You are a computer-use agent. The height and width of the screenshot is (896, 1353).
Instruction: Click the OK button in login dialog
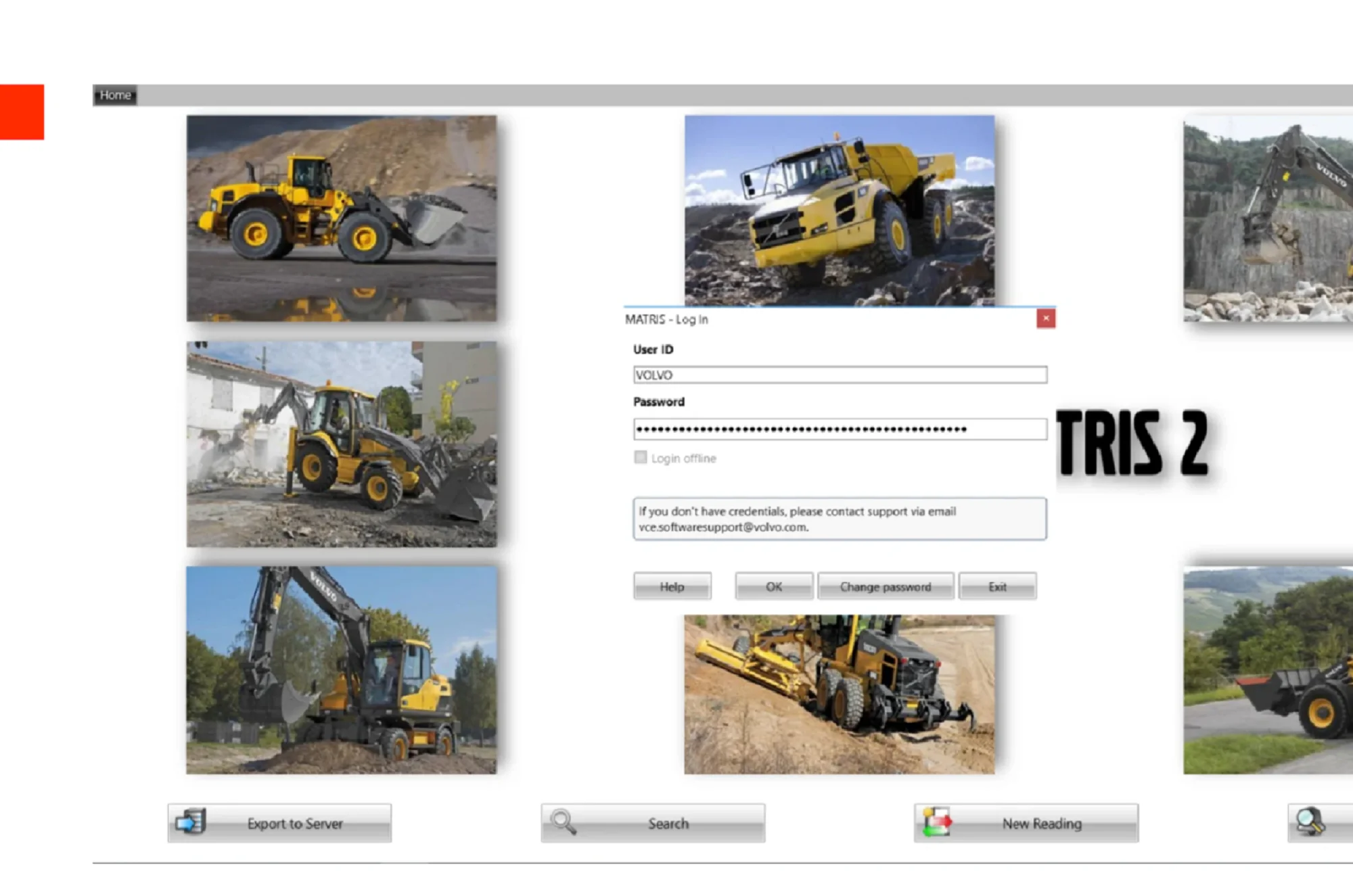pos(774,586)
